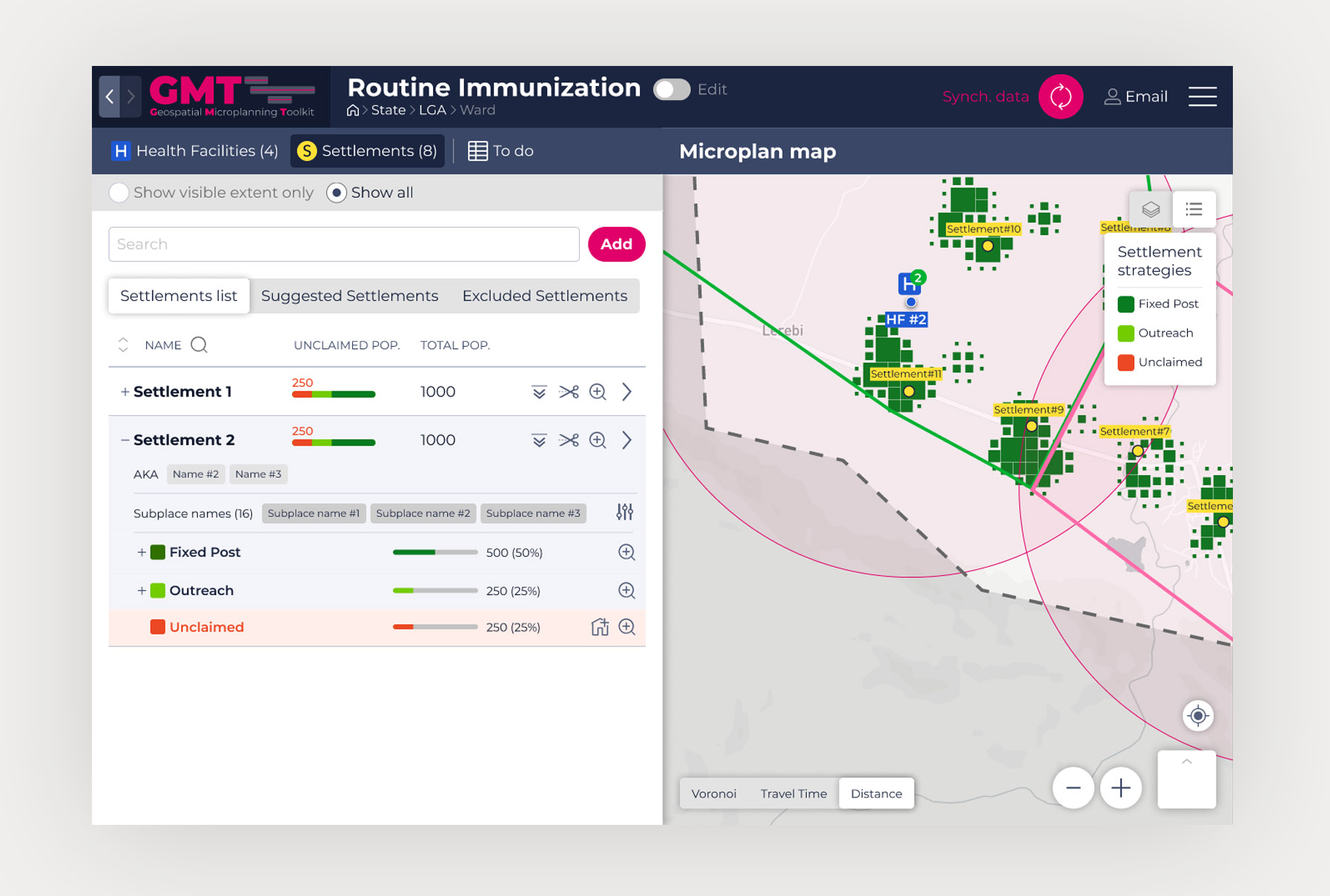Expand Settlement 1 row
This screenshot has width=1330, height=896.
tap(125, 392)
